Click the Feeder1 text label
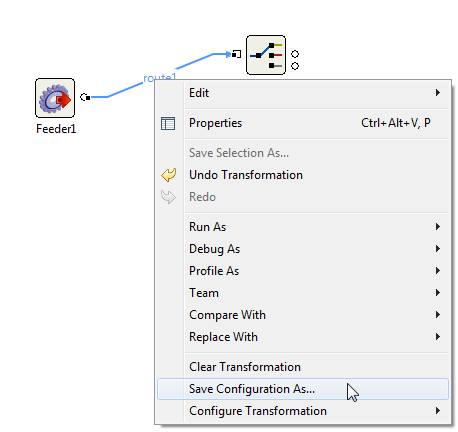The height and width of the screenshot is (432, 458). click(x=56, y=129)
